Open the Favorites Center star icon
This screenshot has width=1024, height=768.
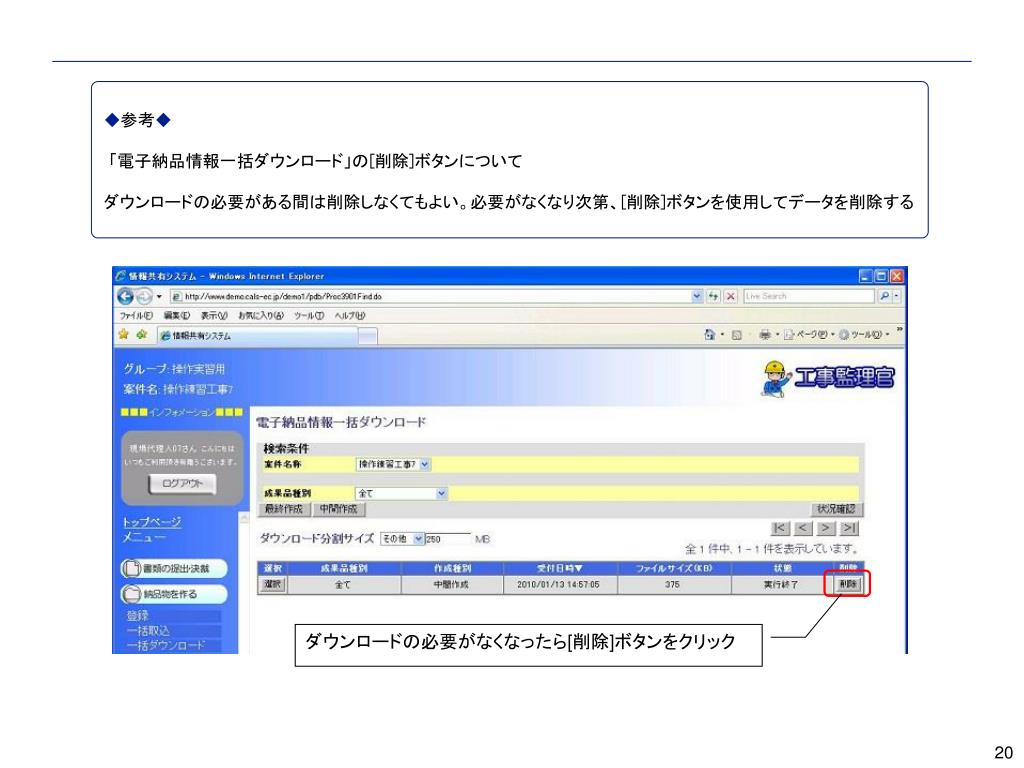[123, 334]
